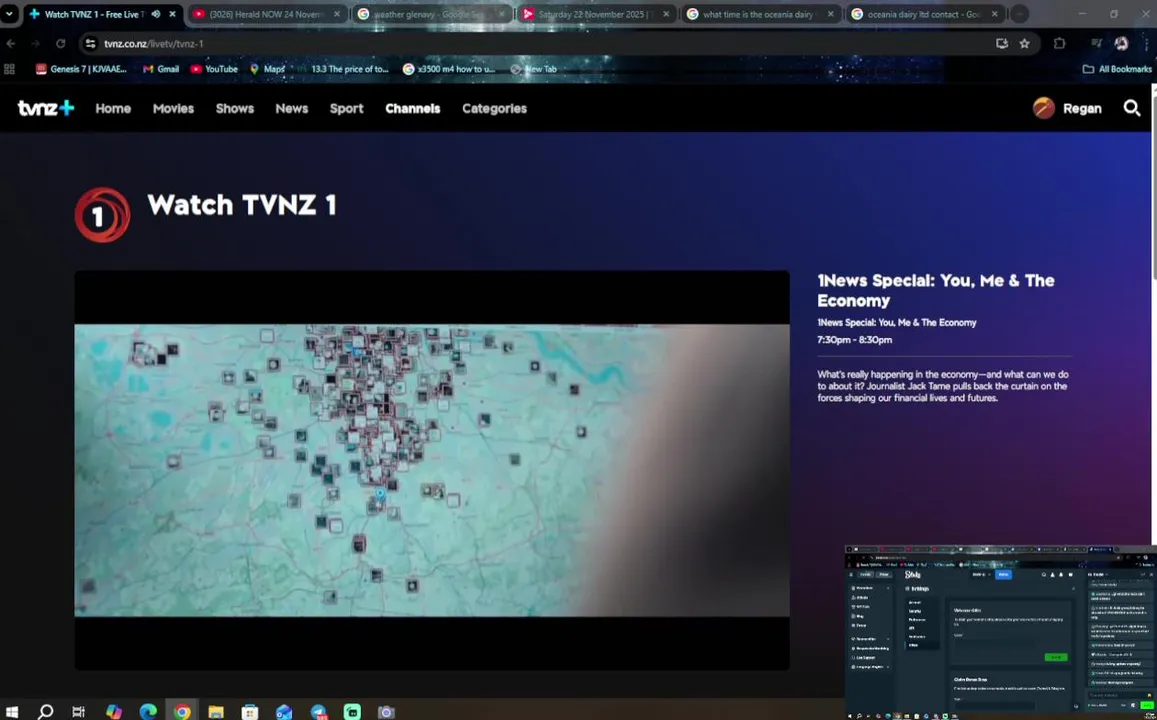Click the install/cast screen icon in address bar
The image size is (1157, 720).
pos(1001,44)
